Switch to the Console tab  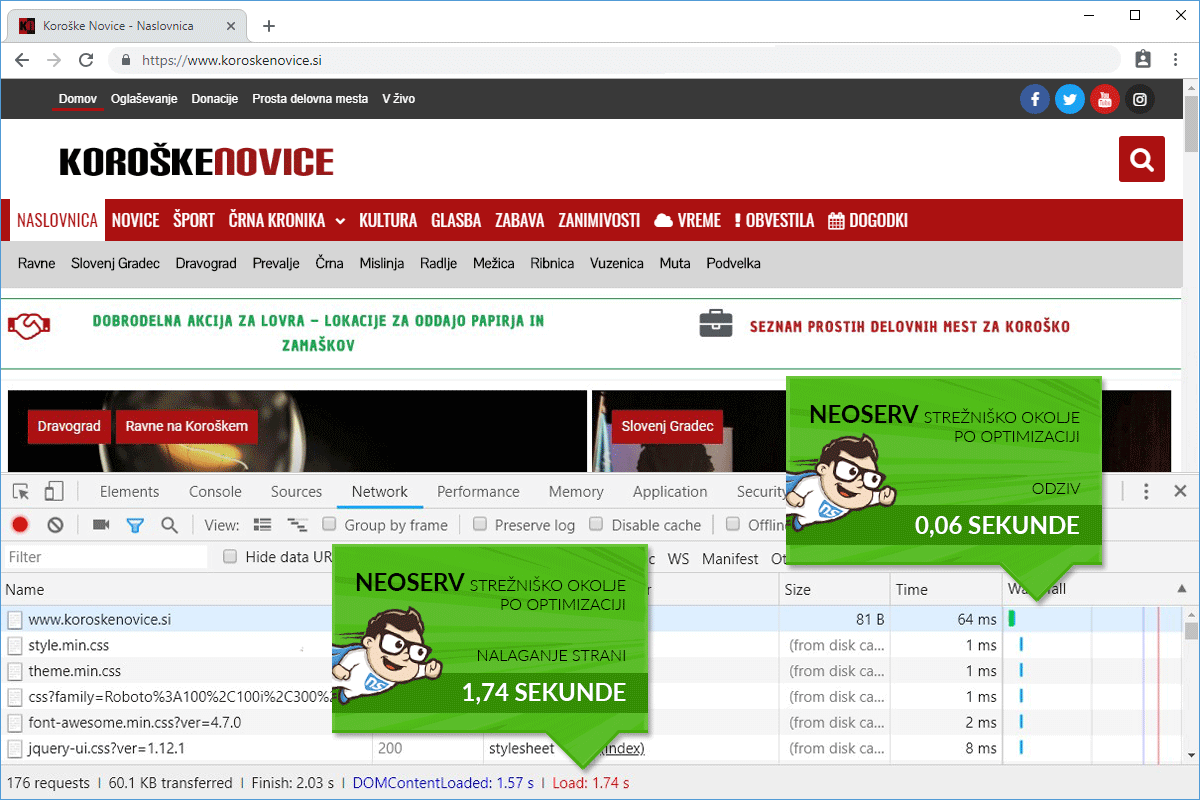pyautogui.click(x=215, y=491)
